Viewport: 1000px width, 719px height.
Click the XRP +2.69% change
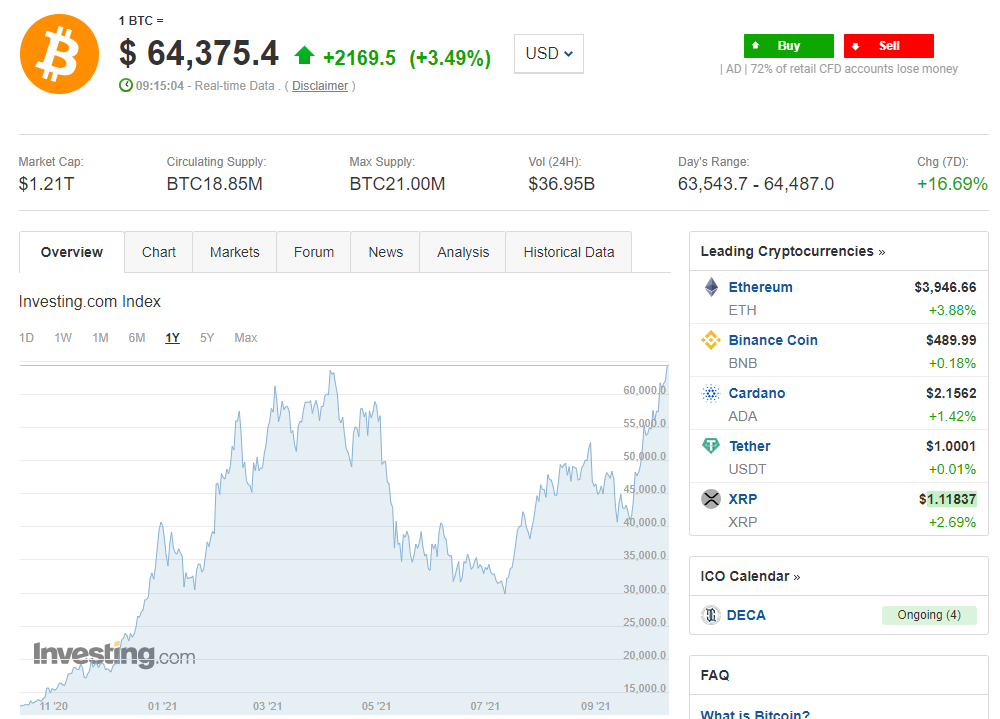coord(952,522)
